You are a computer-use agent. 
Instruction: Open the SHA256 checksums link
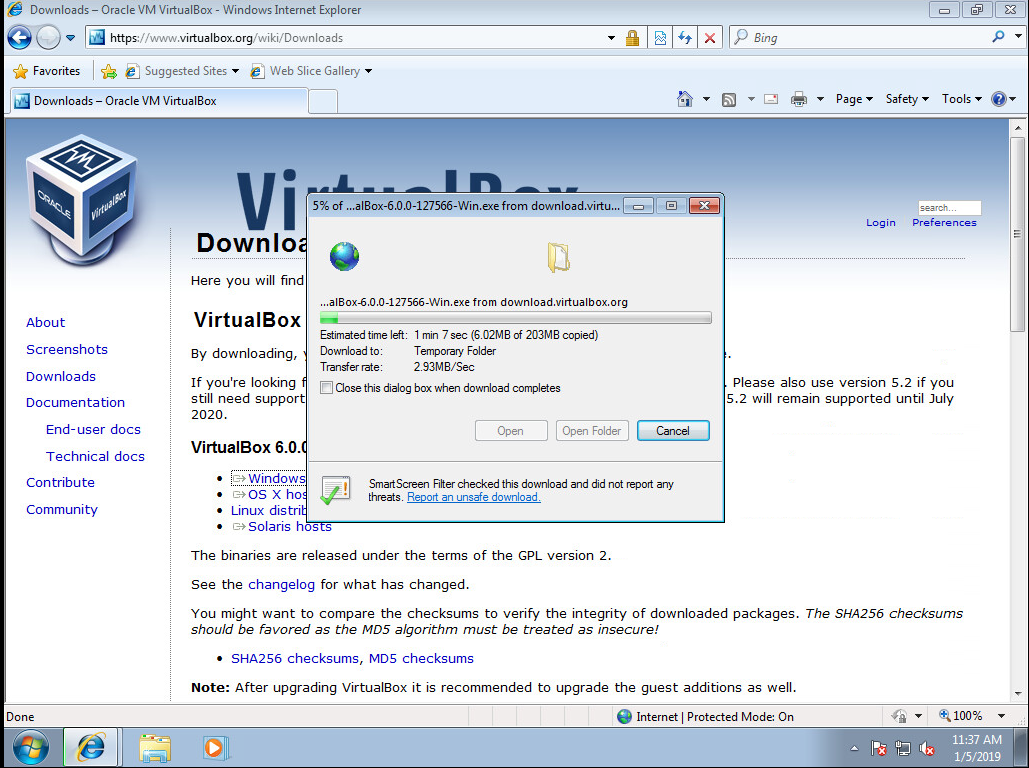tap(295, 658)
